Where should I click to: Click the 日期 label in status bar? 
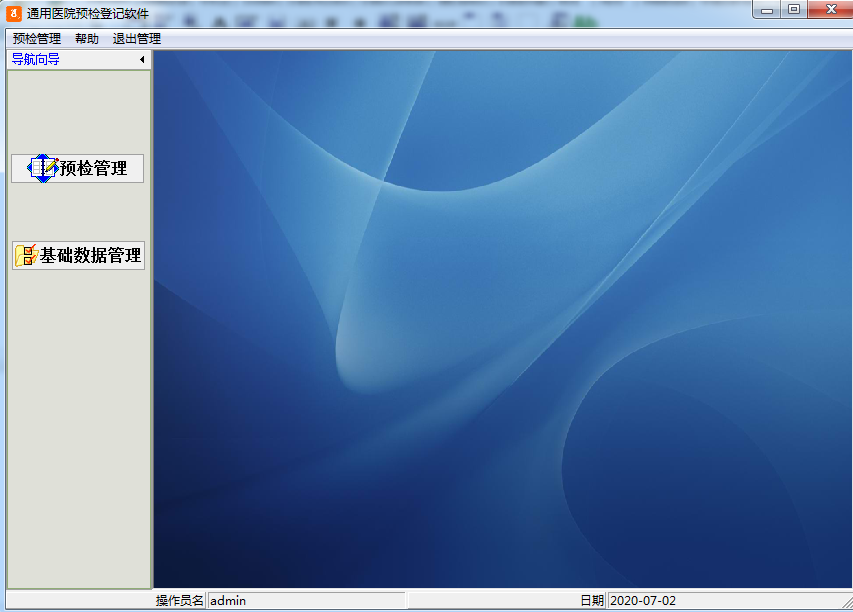pyautogui.click(x=592, y=601)
